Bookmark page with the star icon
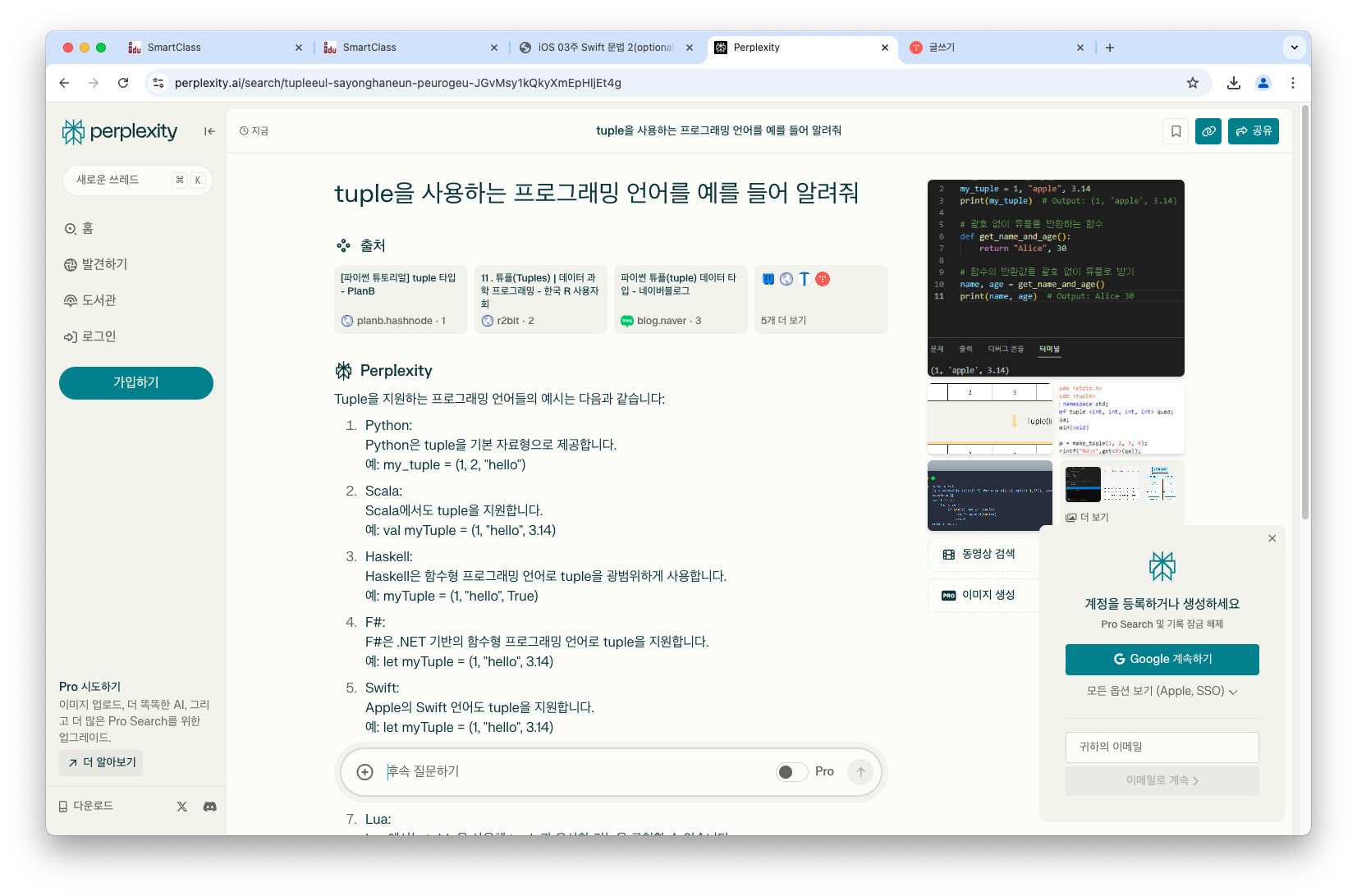Viewport: 1357px width, 896px height. (1193, 83)
